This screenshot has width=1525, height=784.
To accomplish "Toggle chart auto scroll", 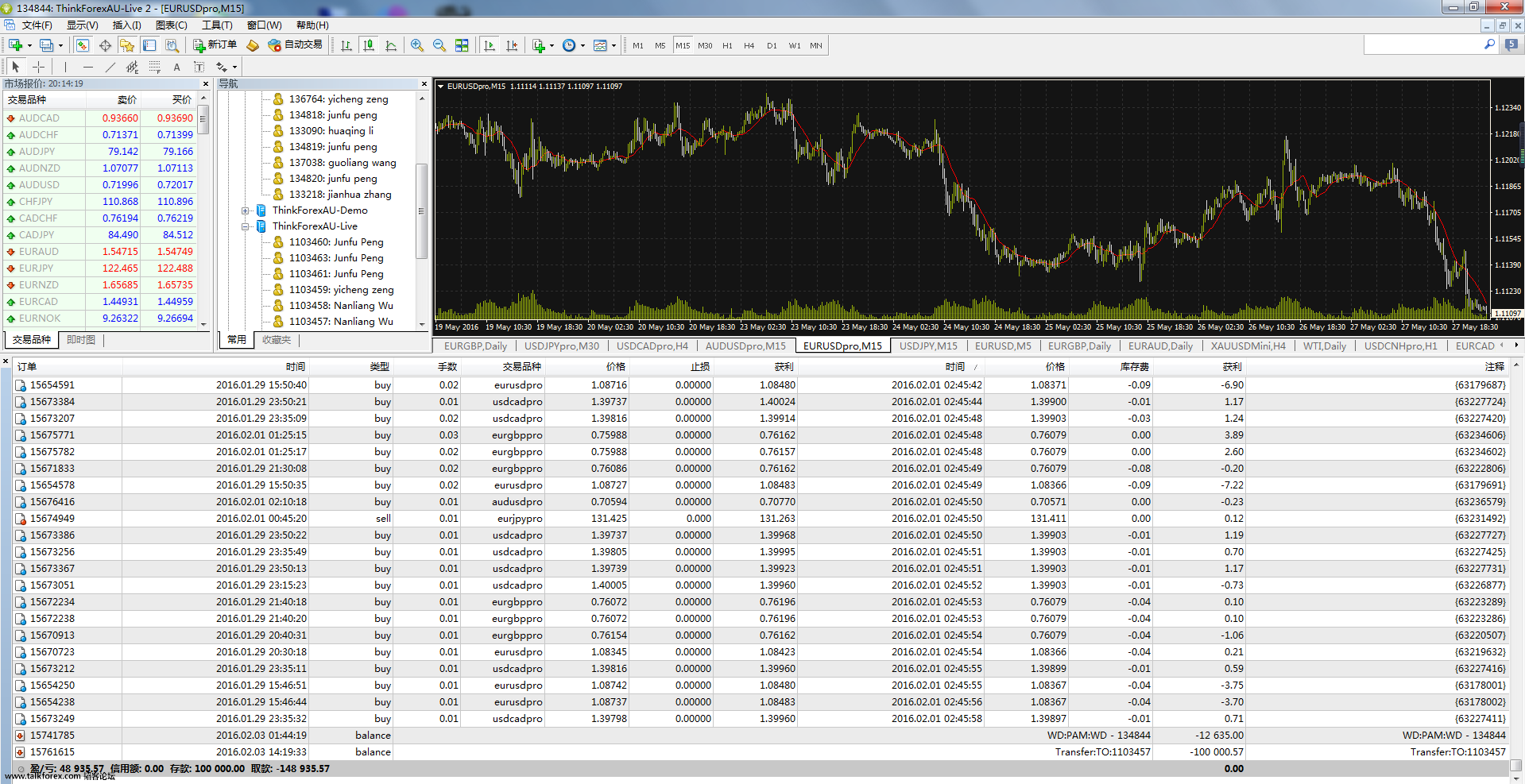I will coord(490,45).
